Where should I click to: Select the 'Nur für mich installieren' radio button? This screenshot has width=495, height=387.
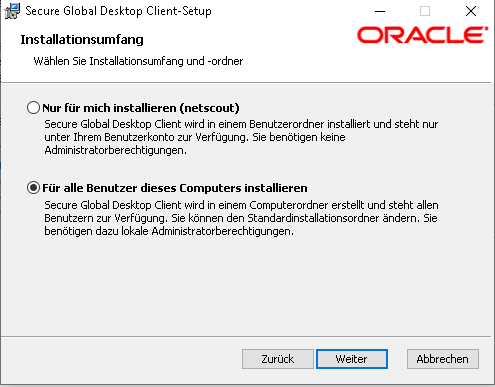(x=33, y=108)
